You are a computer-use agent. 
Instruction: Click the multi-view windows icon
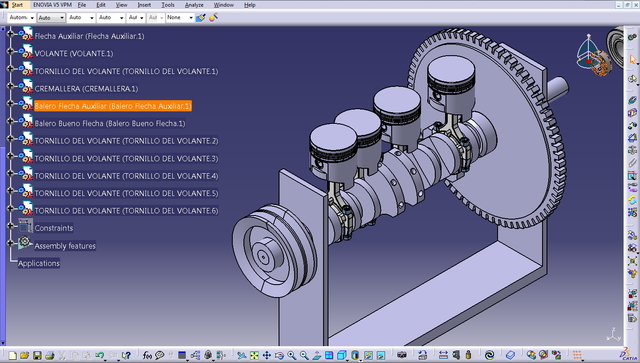pos(329,355)
